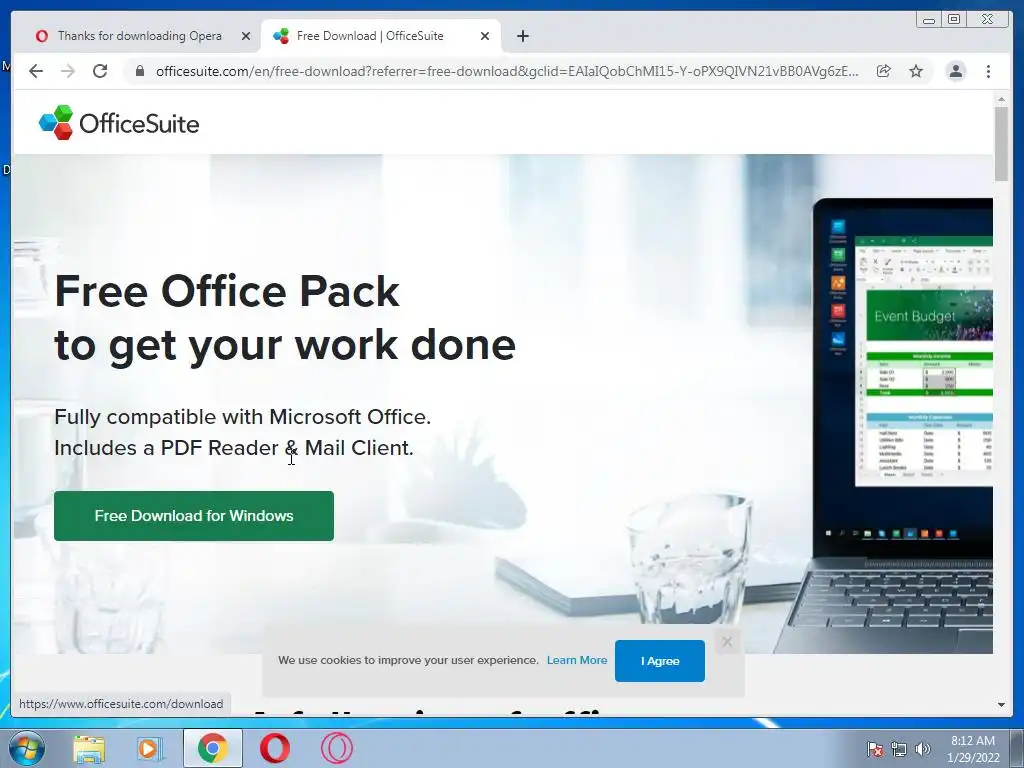Viewport: 1024px width, 768px height.
Task: Launch Windows Media Player from taskbar
Action: 150,748
